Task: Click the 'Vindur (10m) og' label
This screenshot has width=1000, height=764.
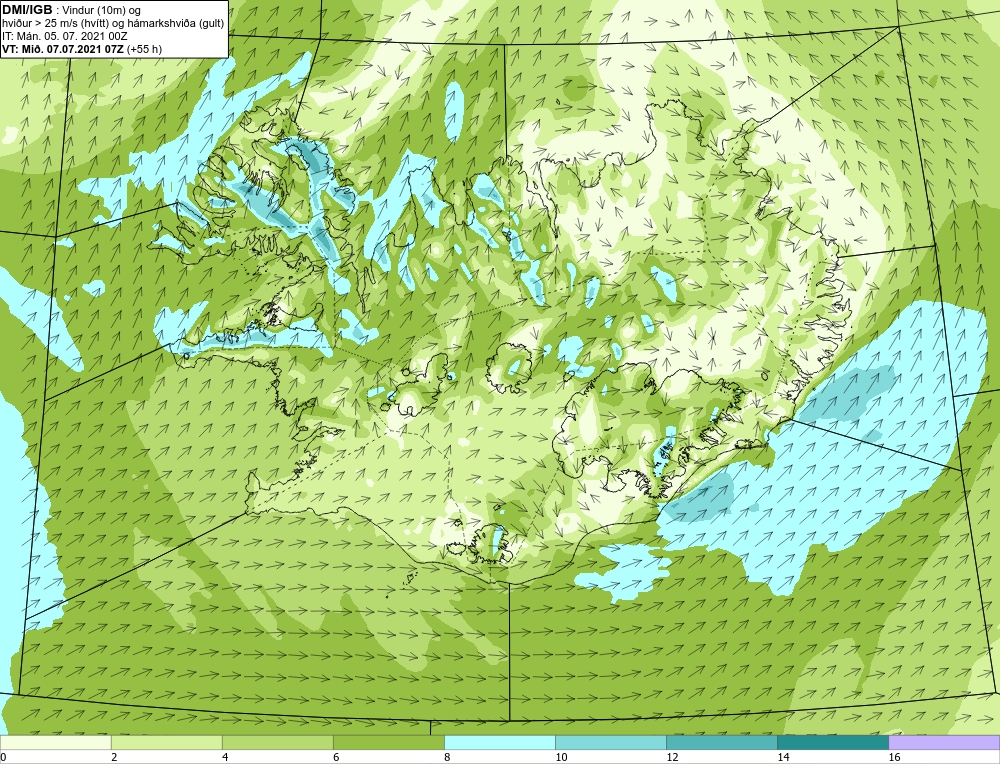Action: point(101,11)
